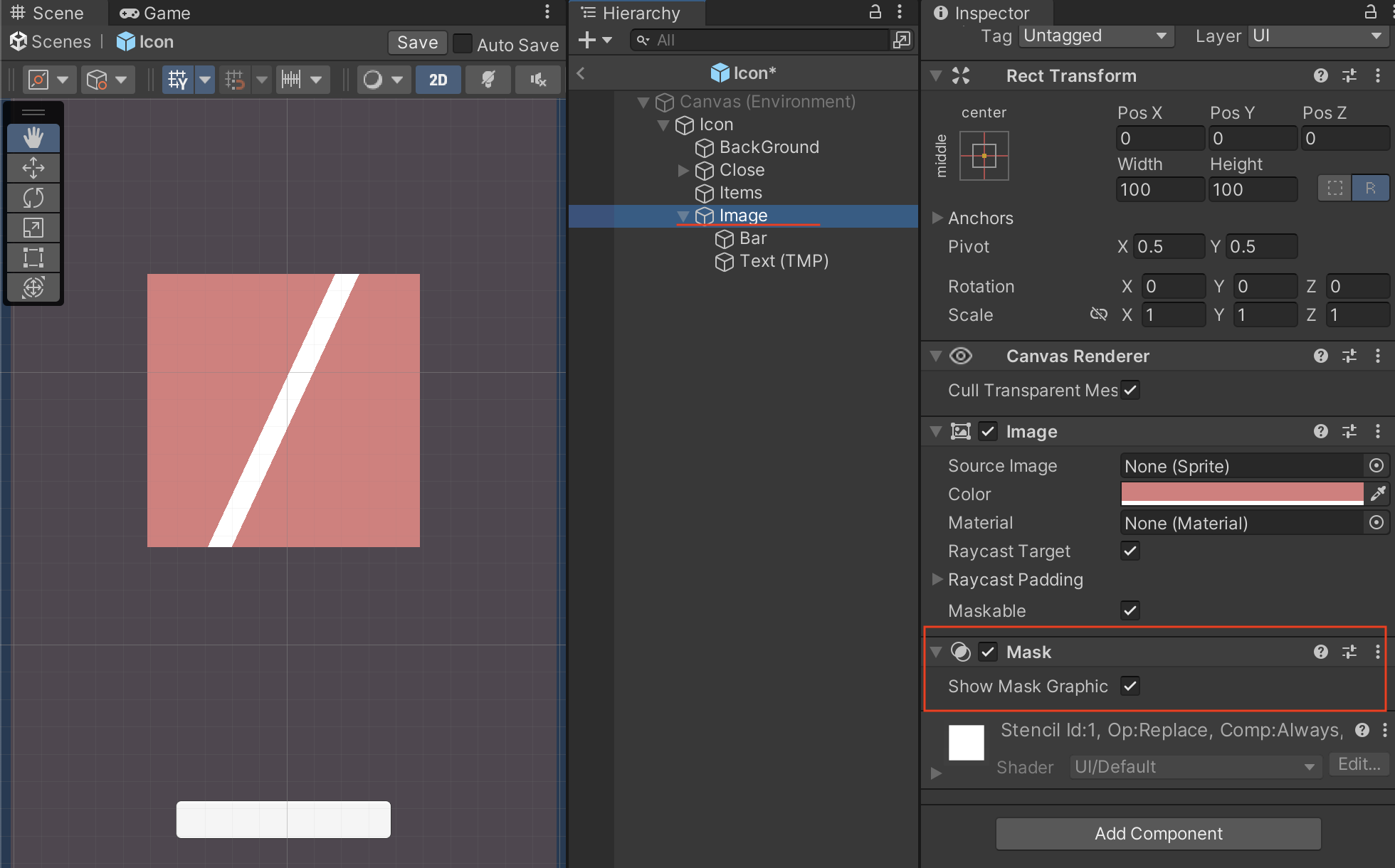Open the Tag dropdown showing Untagged
Viewport: 1395px width, 868px height.
(x=1095, y=36)
